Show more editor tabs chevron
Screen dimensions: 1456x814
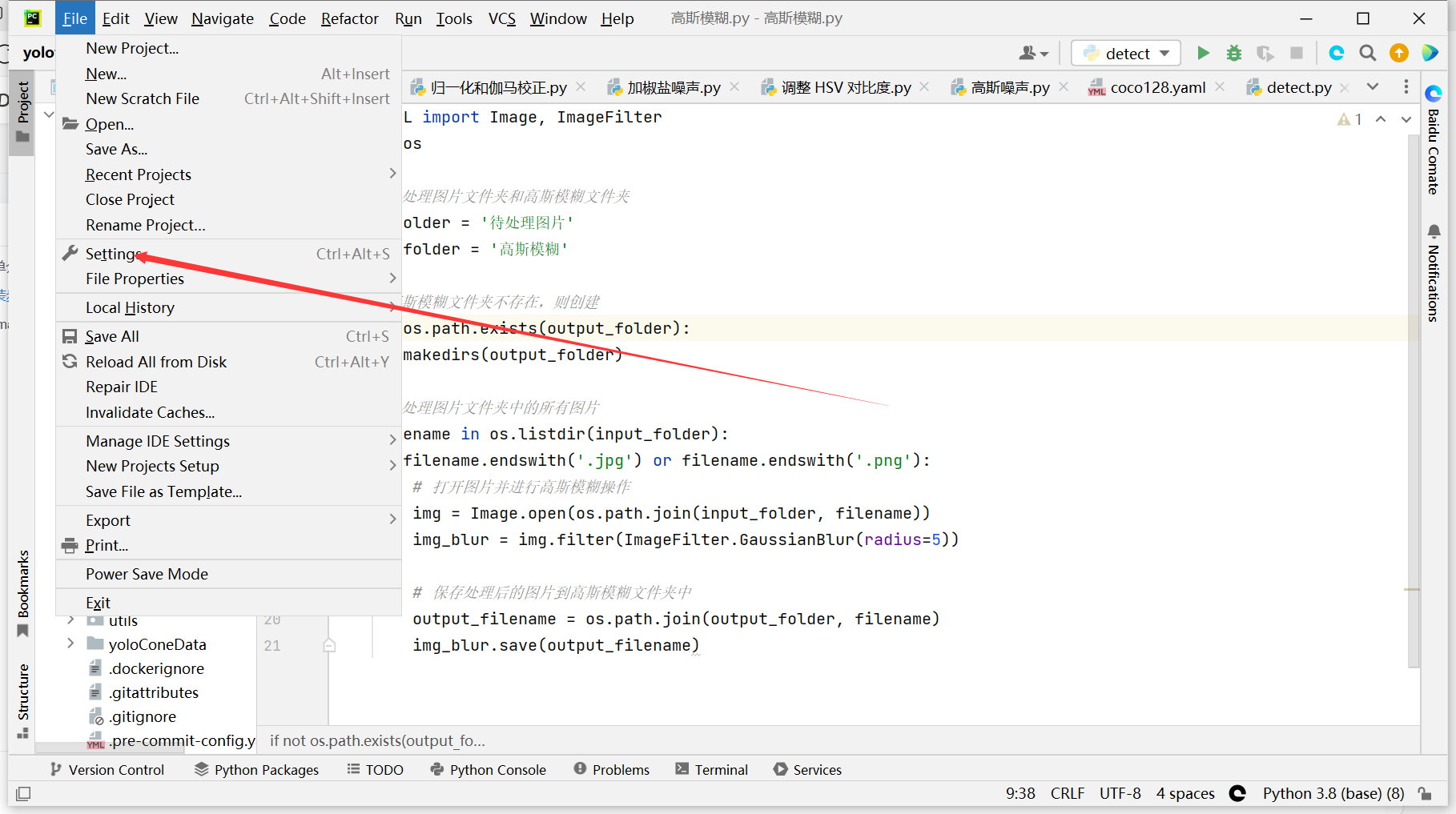1373,86
